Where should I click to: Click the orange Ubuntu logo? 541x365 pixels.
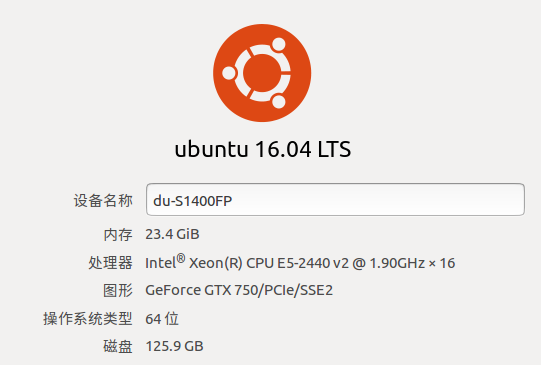point(262,73)
